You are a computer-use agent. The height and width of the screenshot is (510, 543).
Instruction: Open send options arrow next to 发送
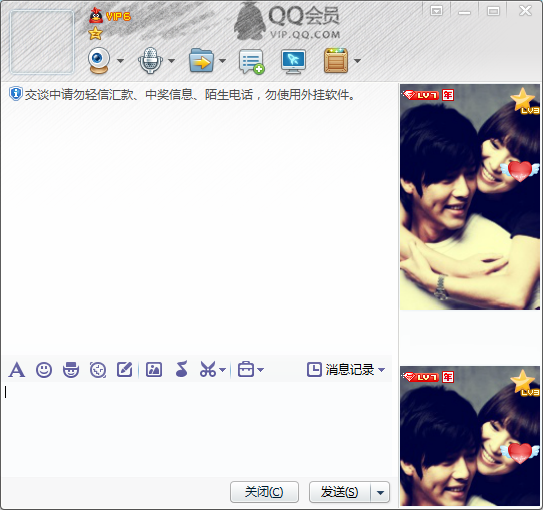[380, 492]
